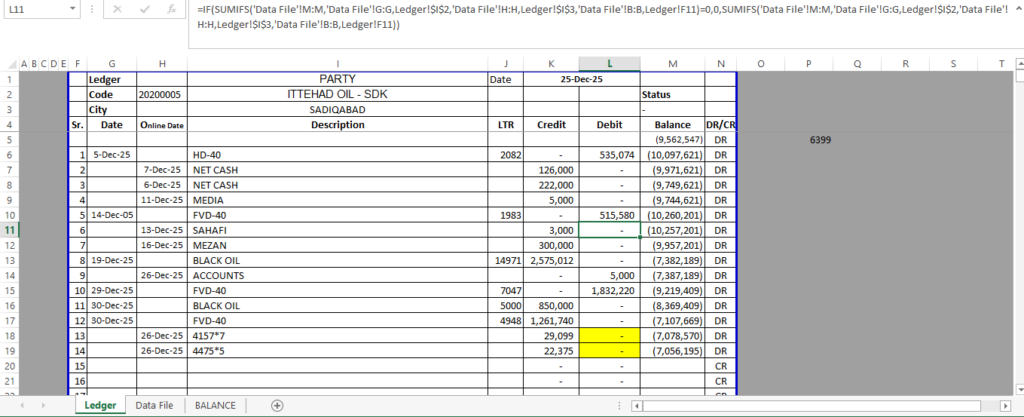Add a new sheet with plus icon

pyautogui.click(x=277, y=405)
